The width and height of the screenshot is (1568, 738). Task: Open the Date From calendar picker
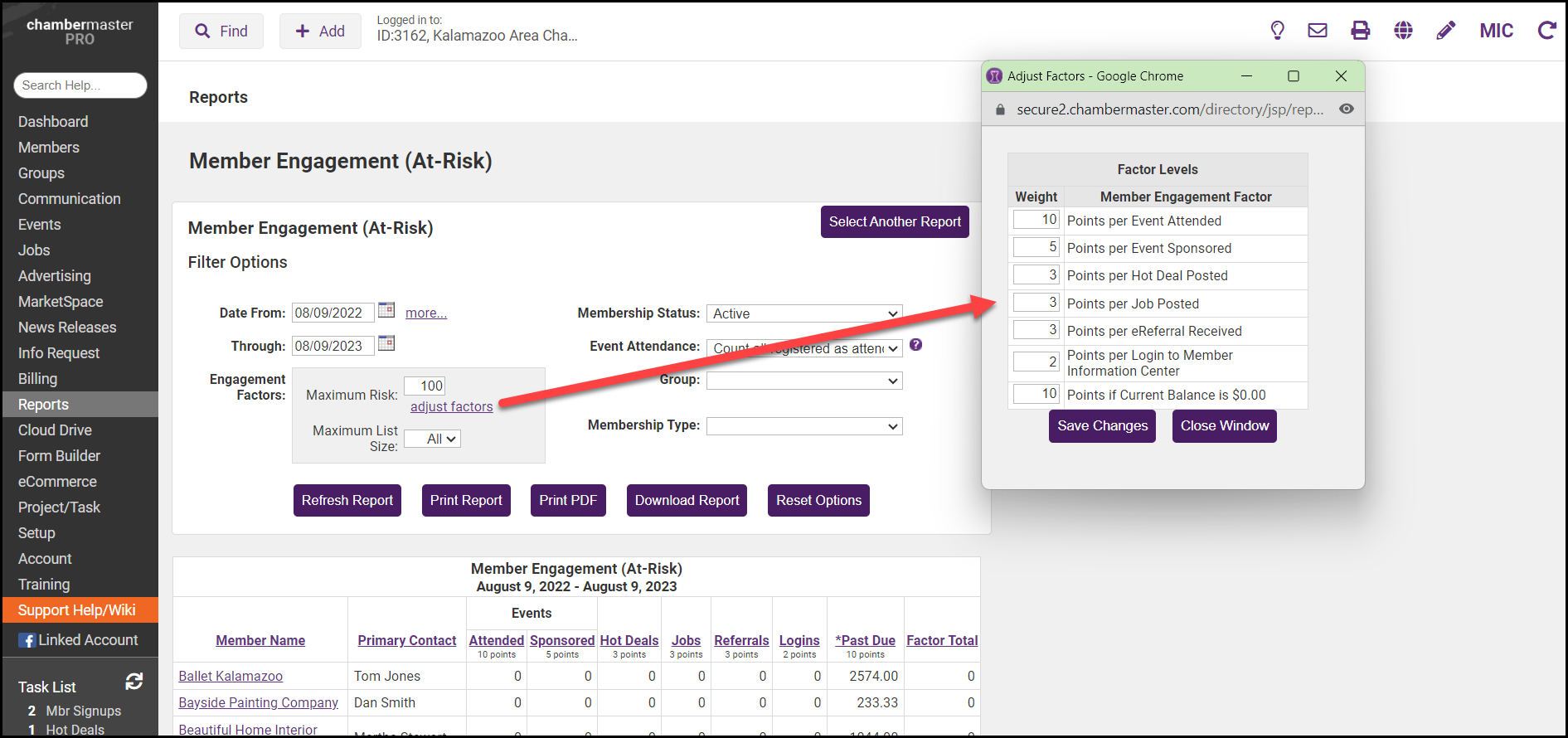(386, 310)
